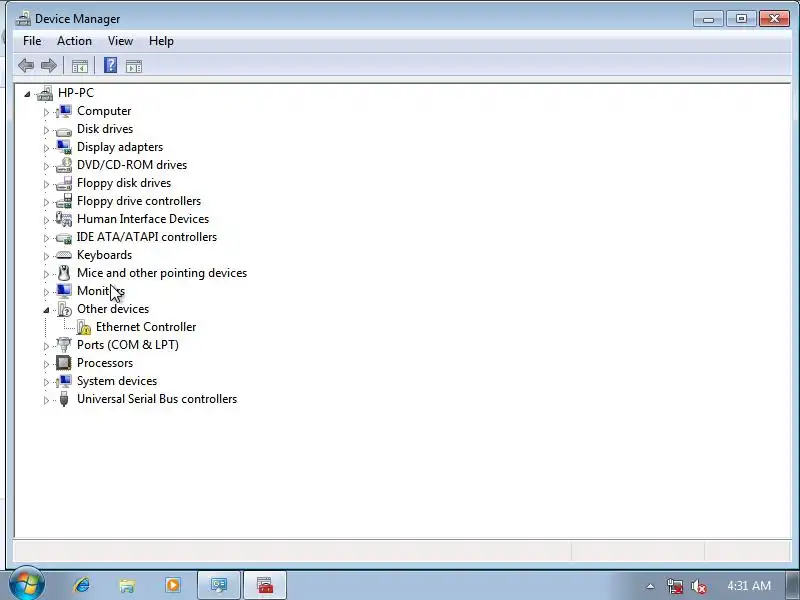
Task: Click the Ethernet Controller warning icon
Action: tap(84, 327)
